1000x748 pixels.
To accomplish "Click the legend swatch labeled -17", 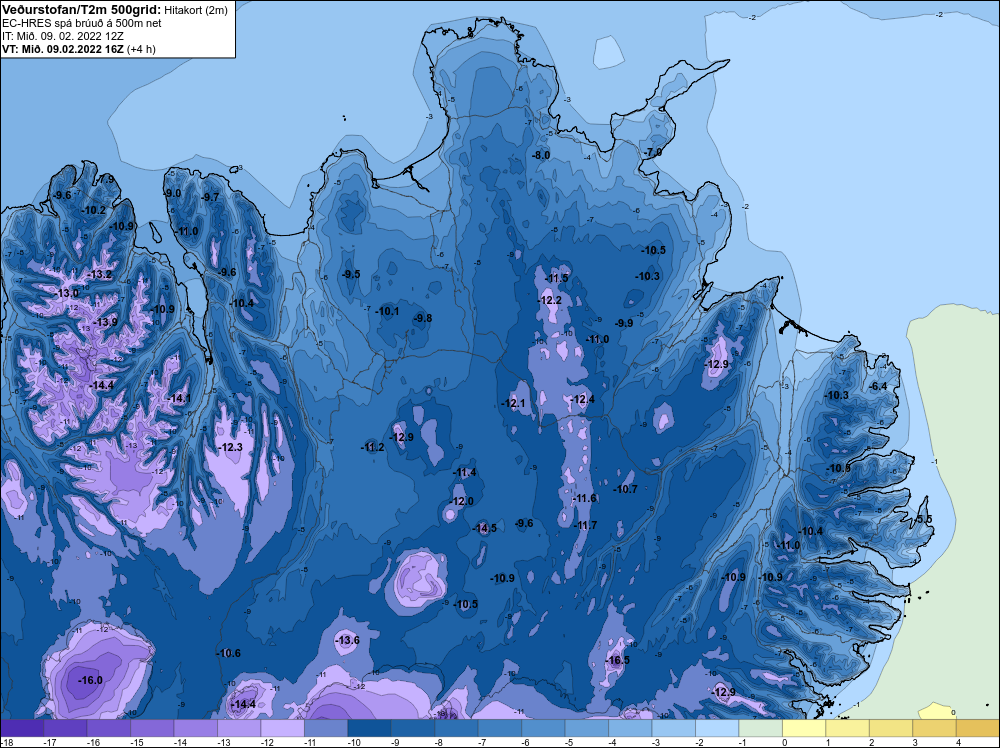I will pyautogui.click(x=66, y=728).
